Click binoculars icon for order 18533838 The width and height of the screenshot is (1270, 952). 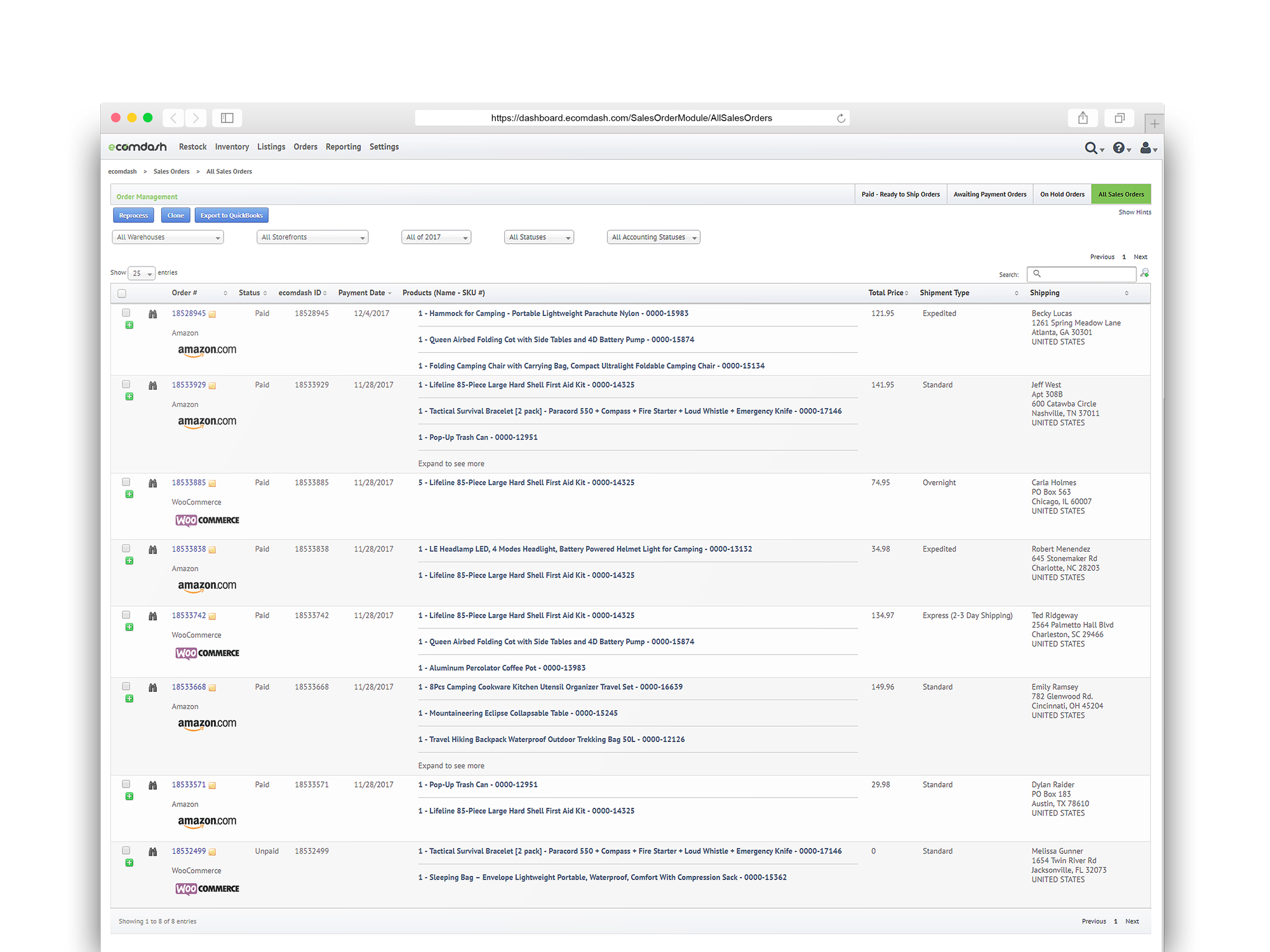(152, 550)
